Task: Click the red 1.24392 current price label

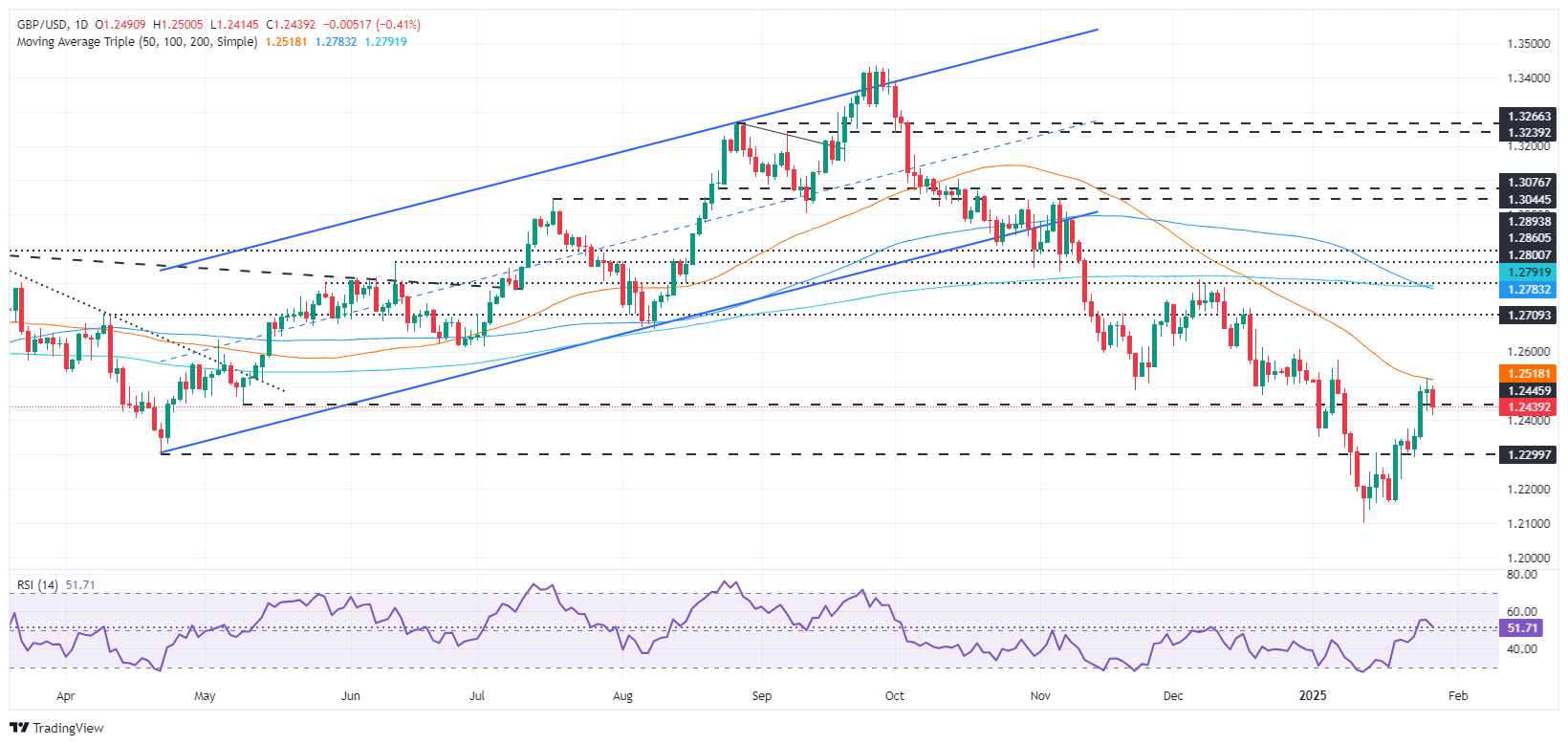Action: 1530,407
